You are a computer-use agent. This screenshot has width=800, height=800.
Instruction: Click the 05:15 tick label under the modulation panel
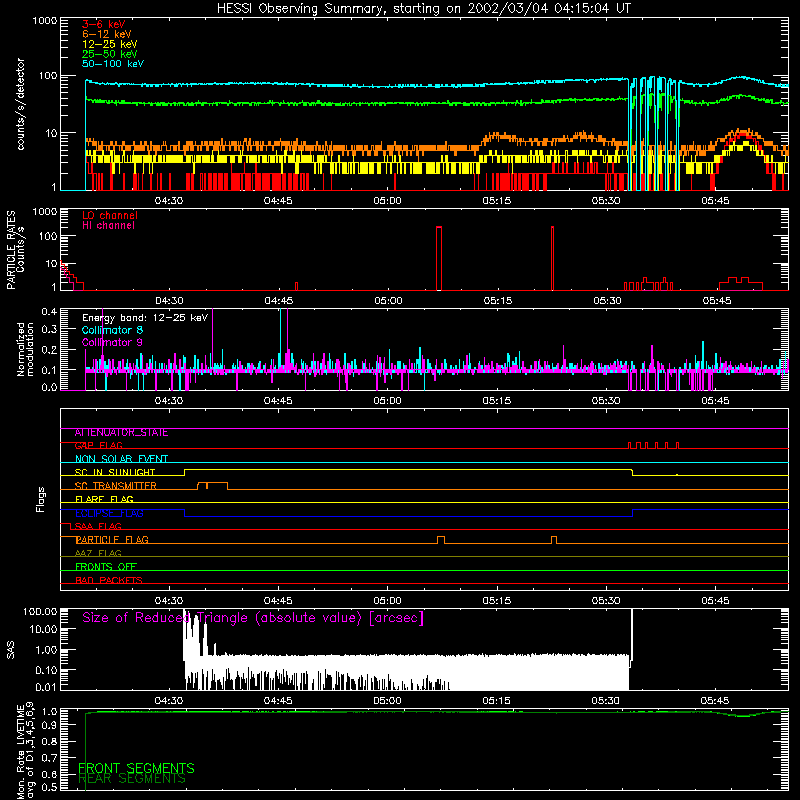click(496, 401)
